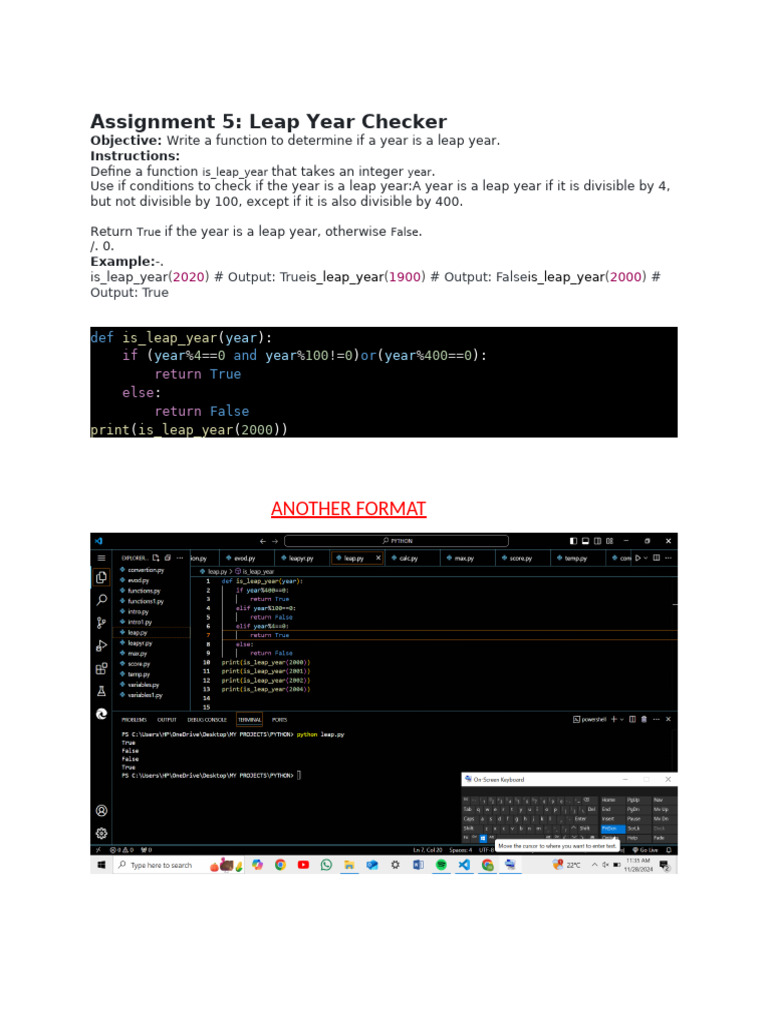Click the is_leap_year breadcrumb
The width and height of the screenshot is (768, 1024).
click(x=255, y=571)
